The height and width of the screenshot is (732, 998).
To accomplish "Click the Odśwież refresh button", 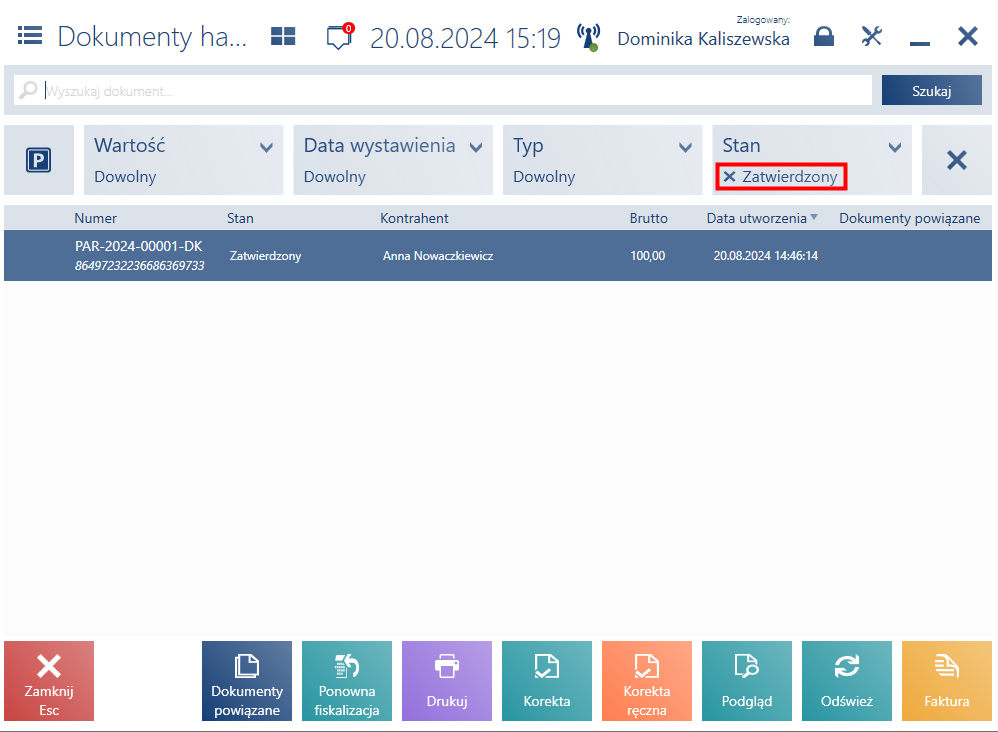I will [x=847, y=680].
